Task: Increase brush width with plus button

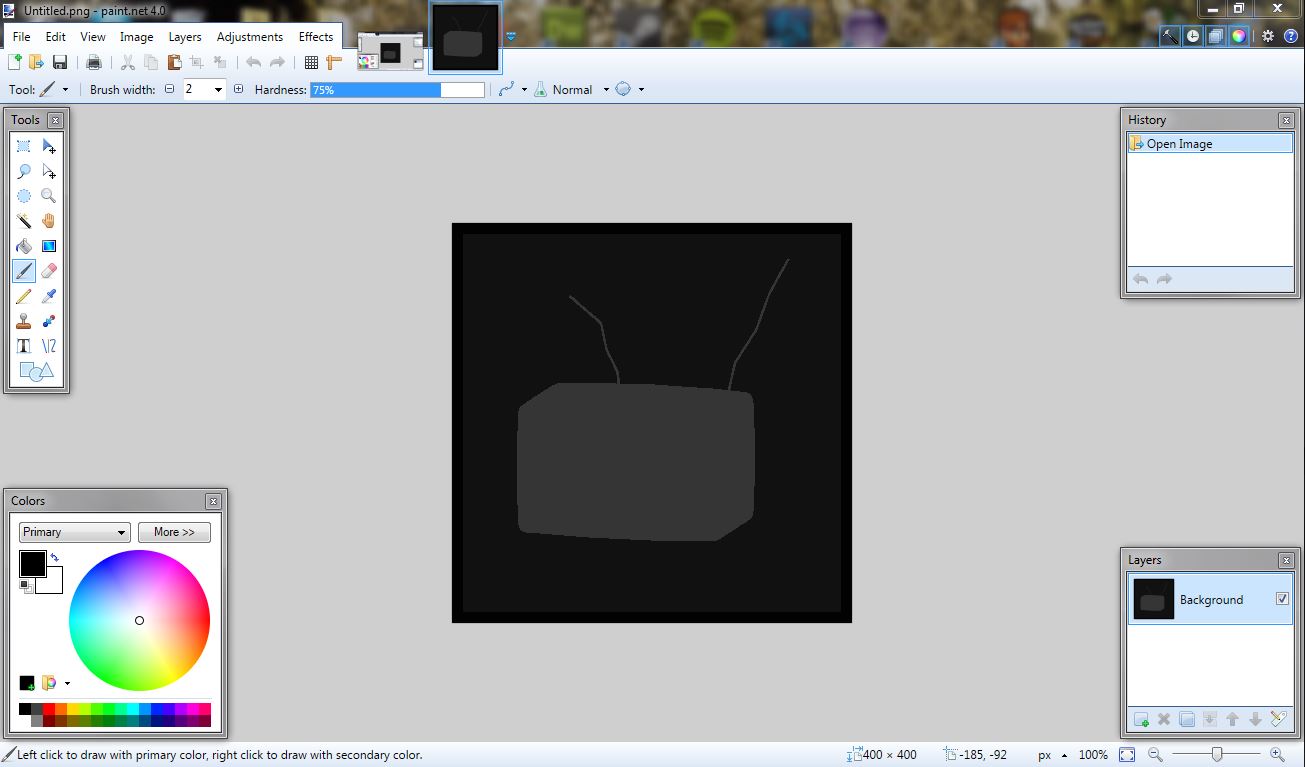Action: pyautogui.click(x=238, y=89)
